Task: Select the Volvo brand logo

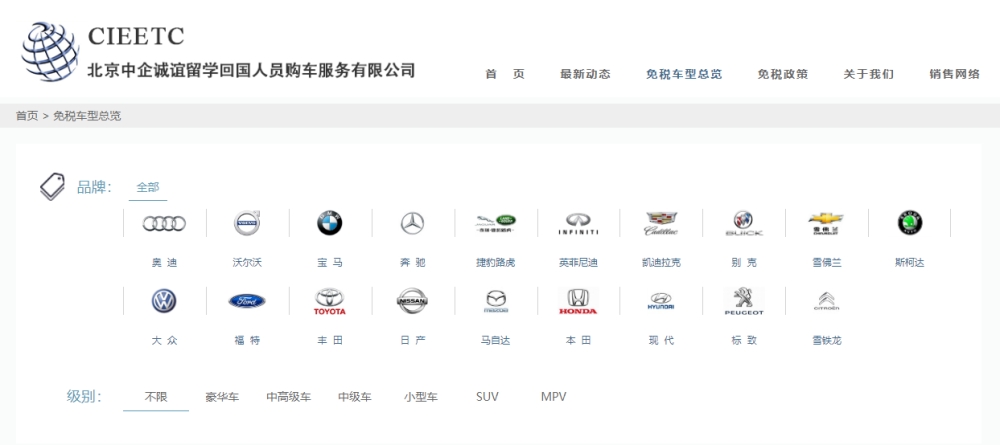Action: (x=247, y=223)
